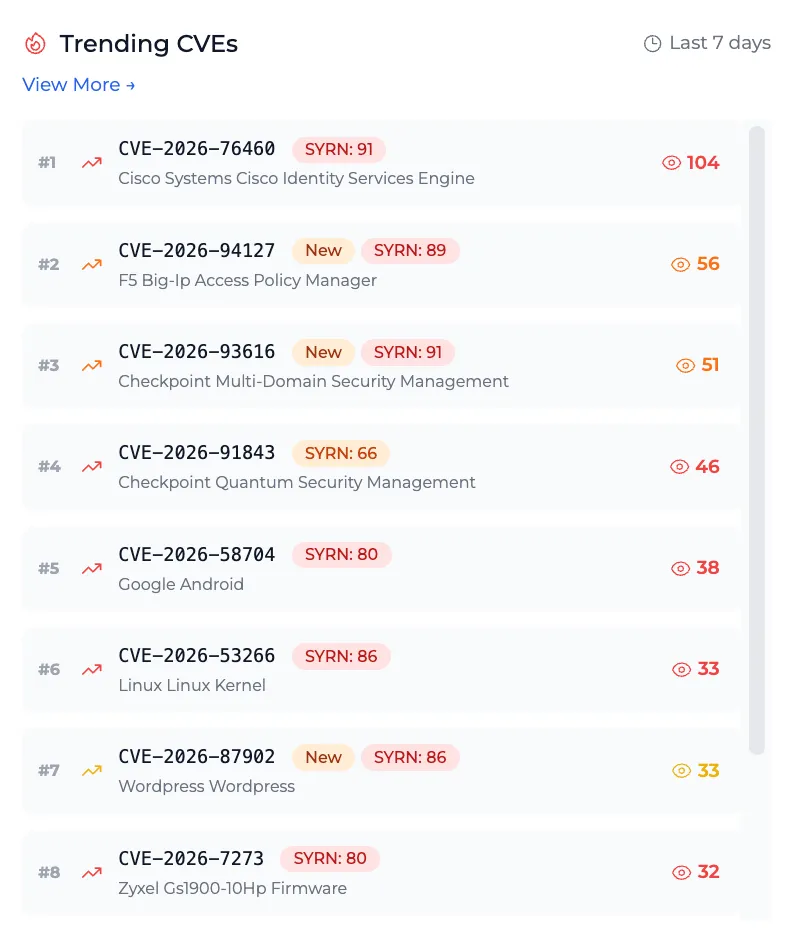Screen dimensions: 796x930
Task: Open CVE-2026-93616 Checkpoint Multi-Domain entry
Action: tap(382, 365)
